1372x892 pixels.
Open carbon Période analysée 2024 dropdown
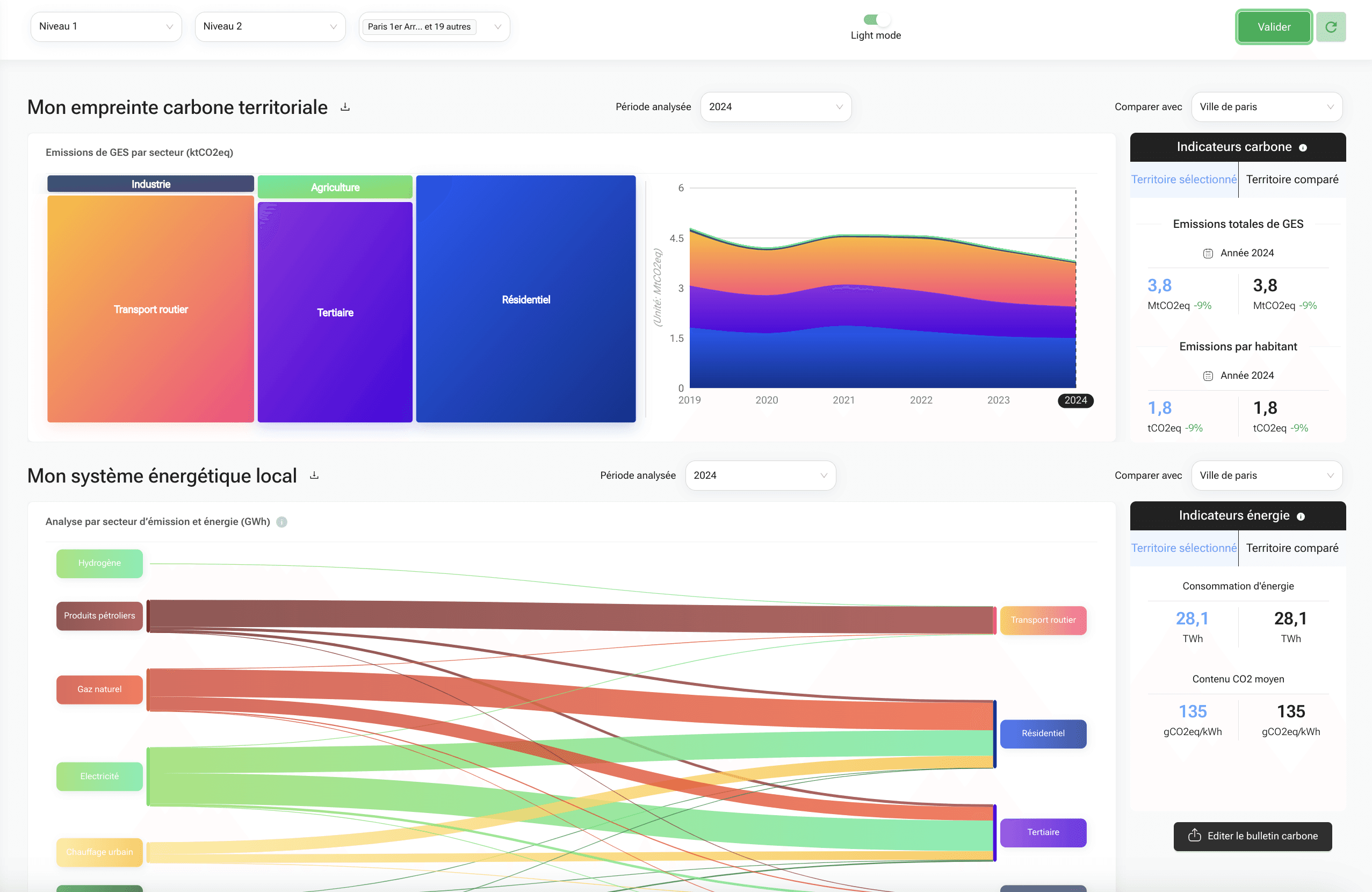[x=775, y=107]
